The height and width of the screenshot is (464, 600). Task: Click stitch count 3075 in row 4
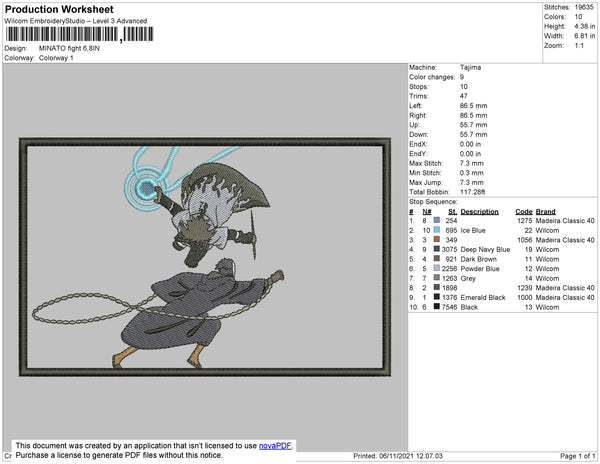click(x=449, y=249)
